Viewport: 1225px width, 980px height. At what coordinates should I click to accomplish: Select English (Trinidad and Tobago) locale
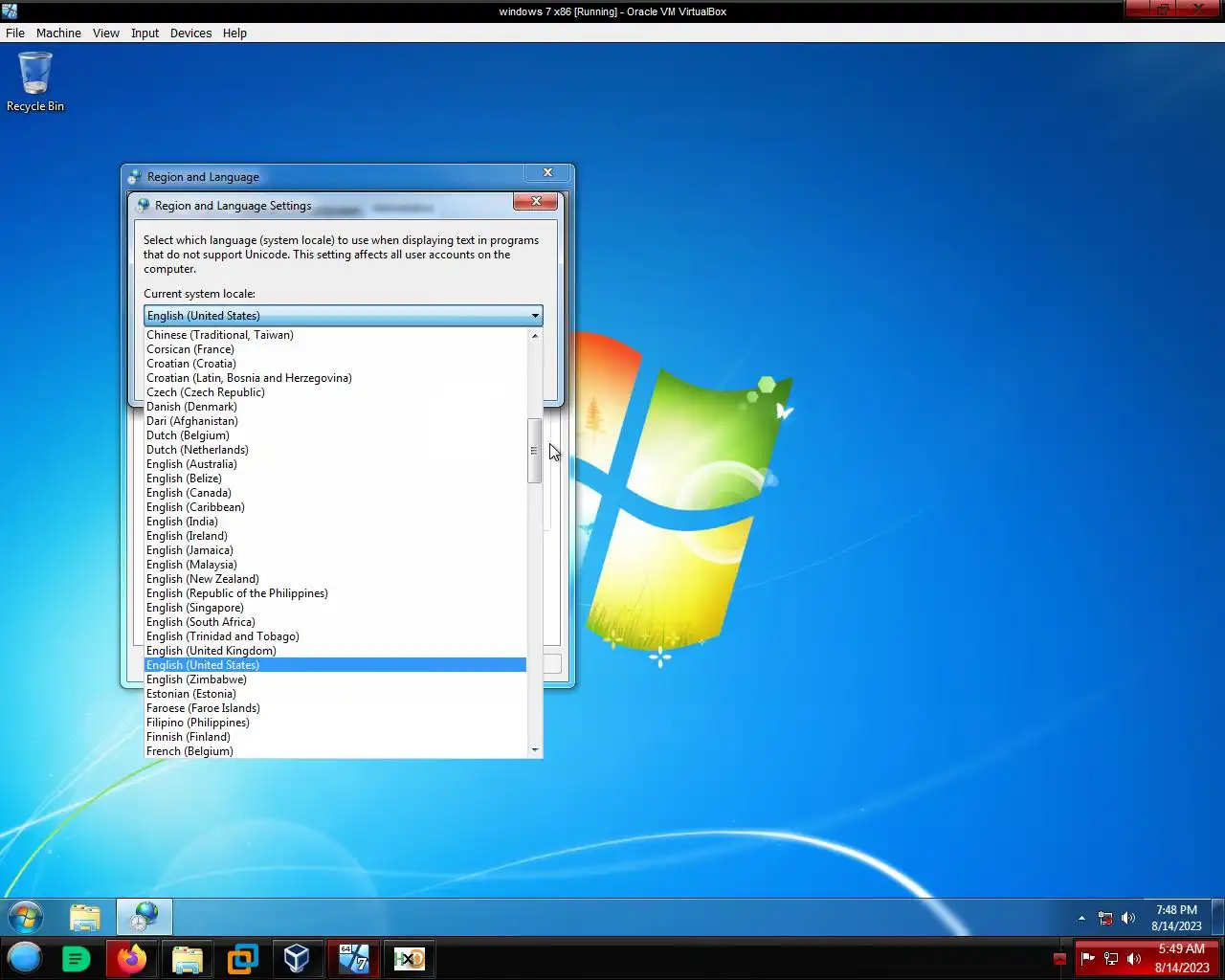click(x=335, y=636)
